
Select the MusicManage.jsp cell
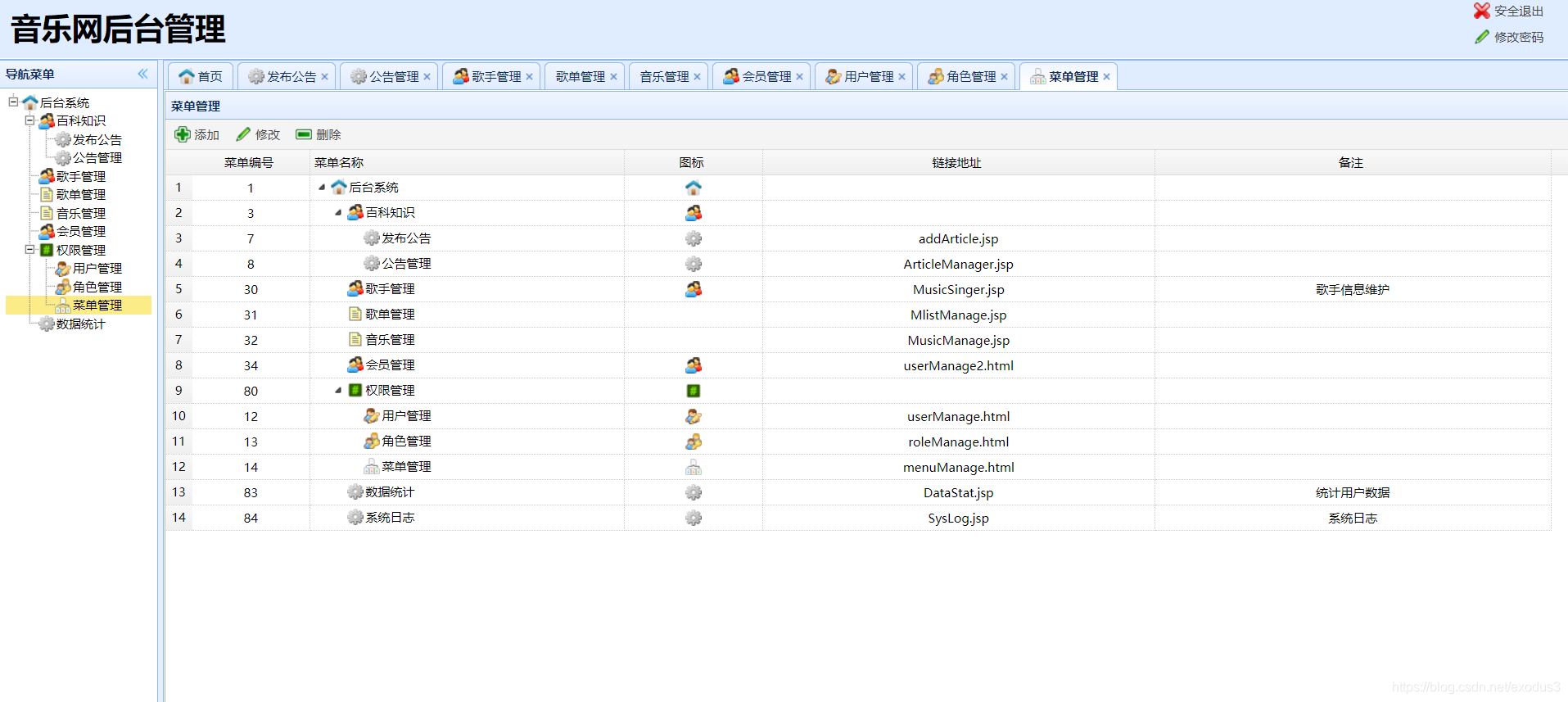point(959,340)
